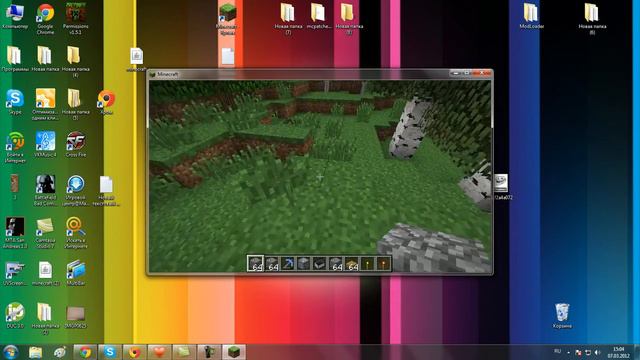This screenshot has height=360, width=640.
Task: Open the Новая папка (8) folder
Action: (x=349, y=19)
